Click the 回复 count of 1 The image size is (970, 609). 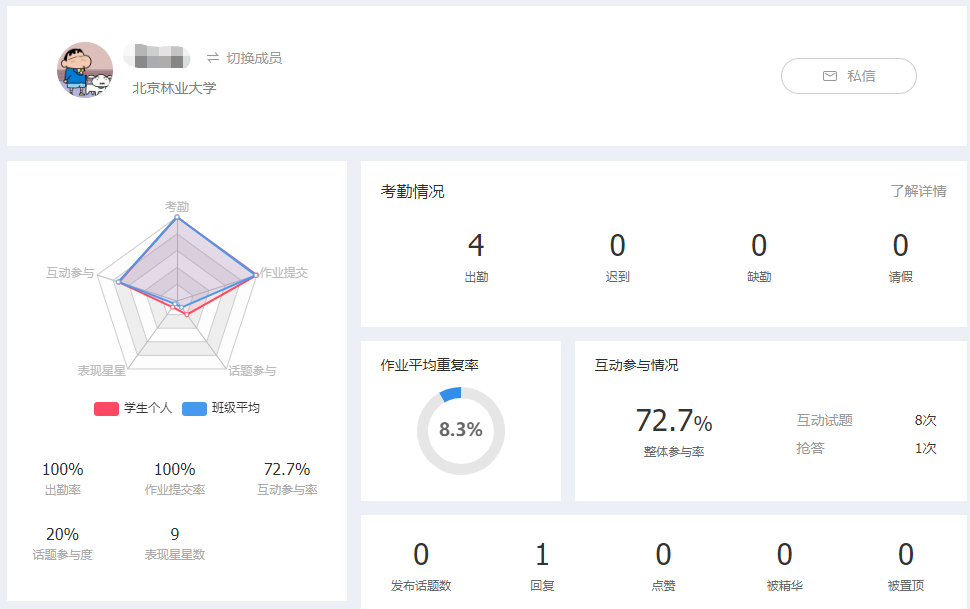(x=542, y=555)
